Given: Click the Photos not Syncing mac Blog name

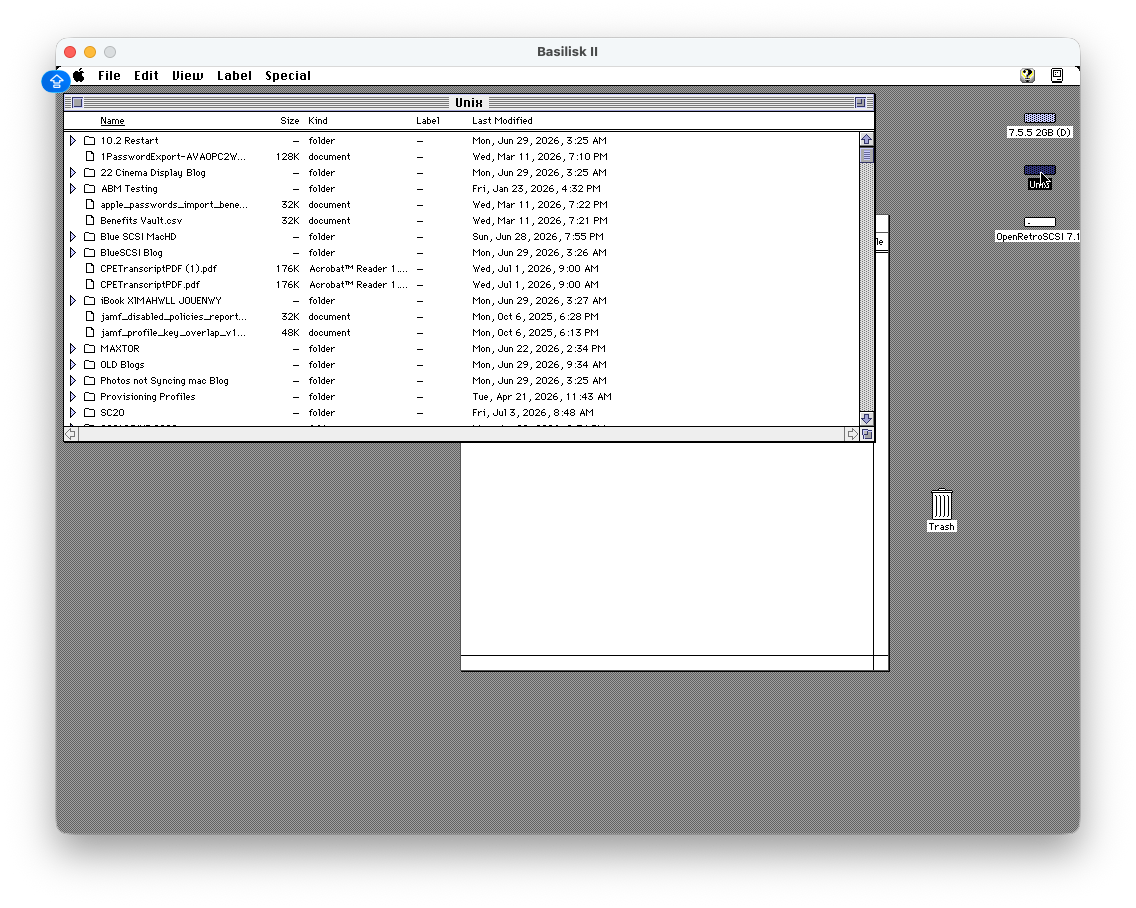Looking at the screenshot, I should tap(164, 380).
